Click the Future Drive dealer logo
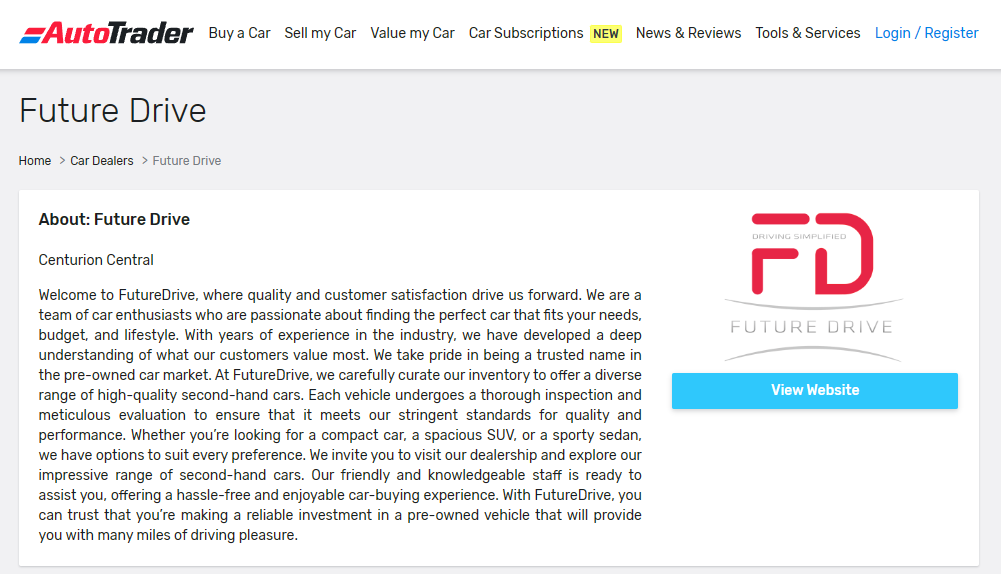Viewport: 1001px width, 574px height. click(x=813, y=286)
